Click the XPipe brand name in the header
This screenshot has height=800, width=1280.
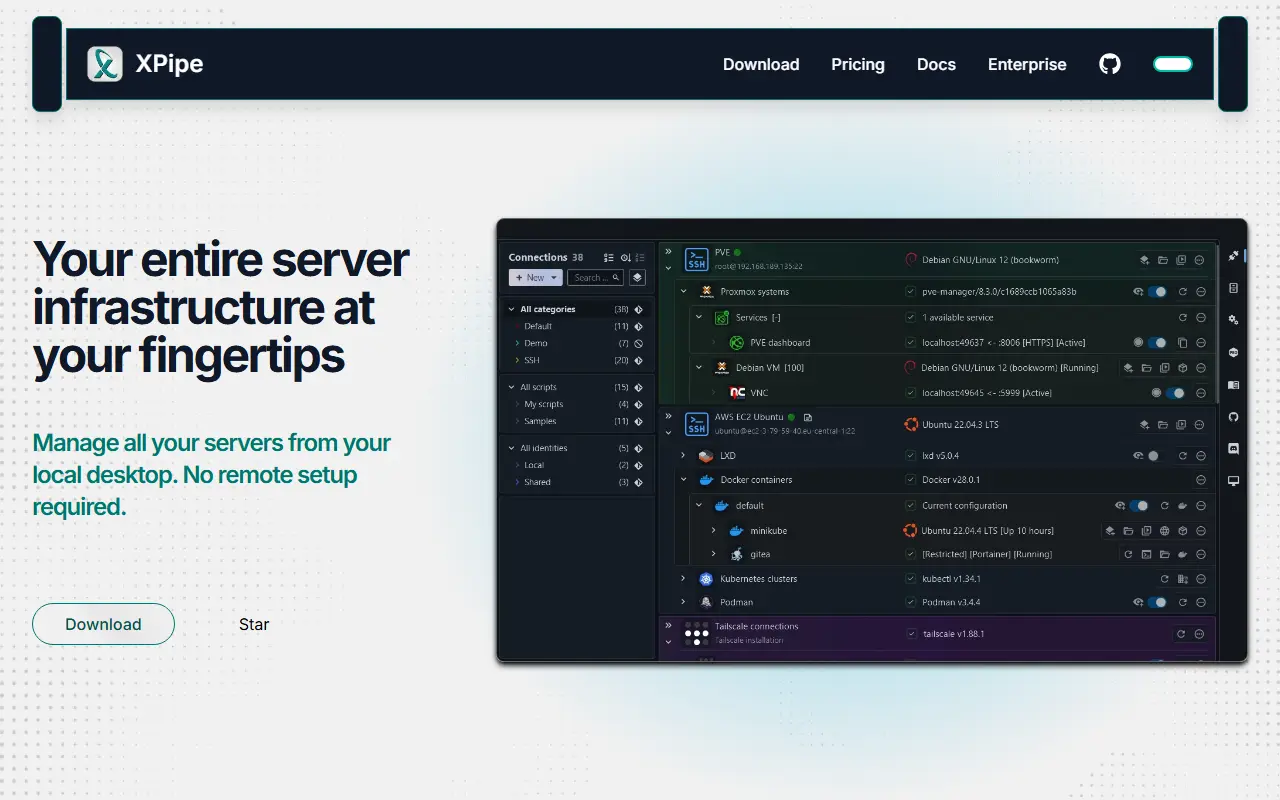(x=169, y=64)
